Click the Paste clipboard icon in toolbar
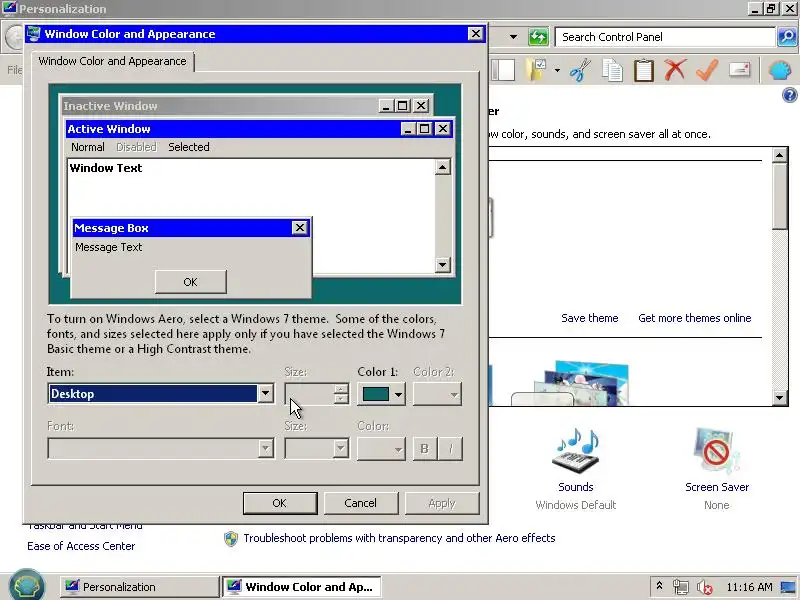The width and height of the screenshot is (800, 600). click(643, 70)
